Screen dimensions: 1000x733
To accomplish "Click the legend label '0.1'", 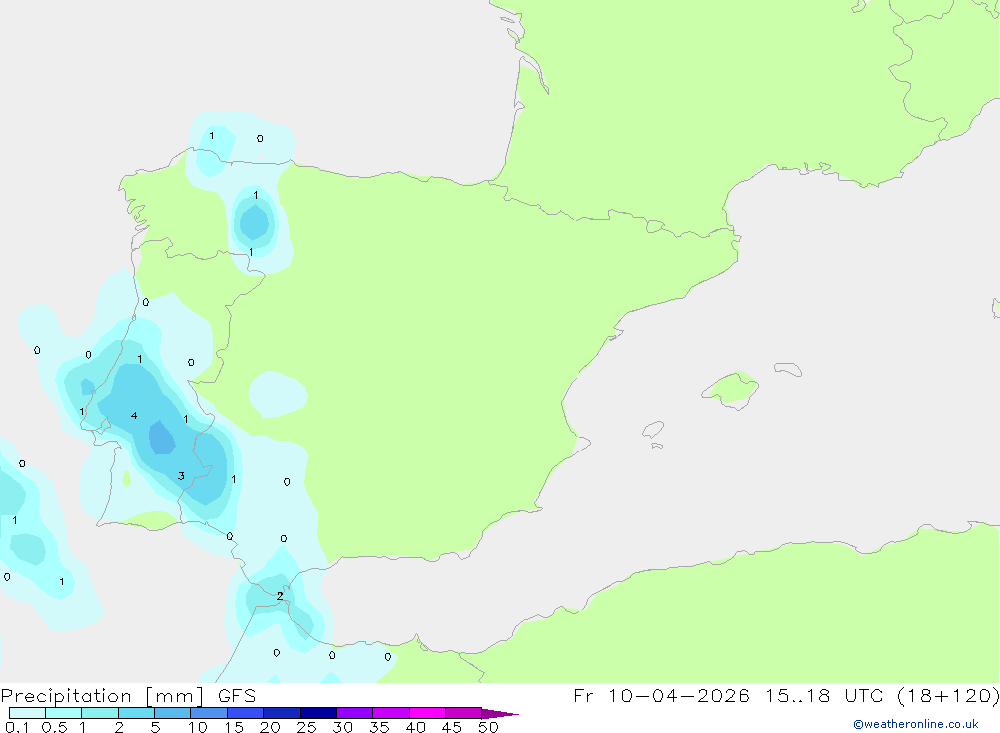I will (17, 727).
